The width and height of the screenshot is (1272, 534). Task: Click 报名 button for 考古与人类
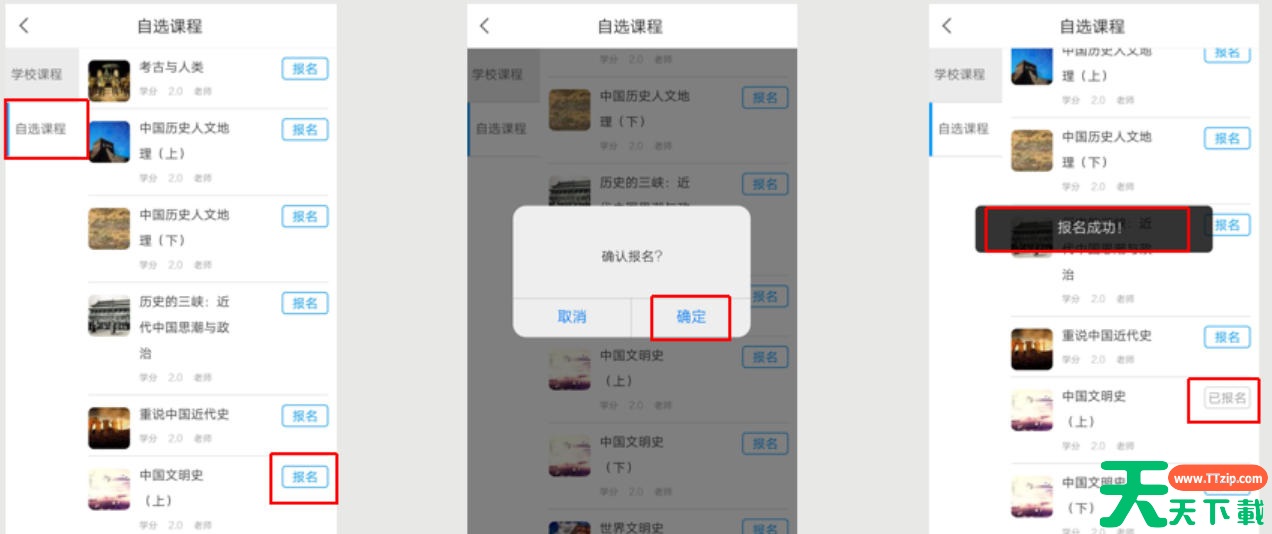coord(305,69)
